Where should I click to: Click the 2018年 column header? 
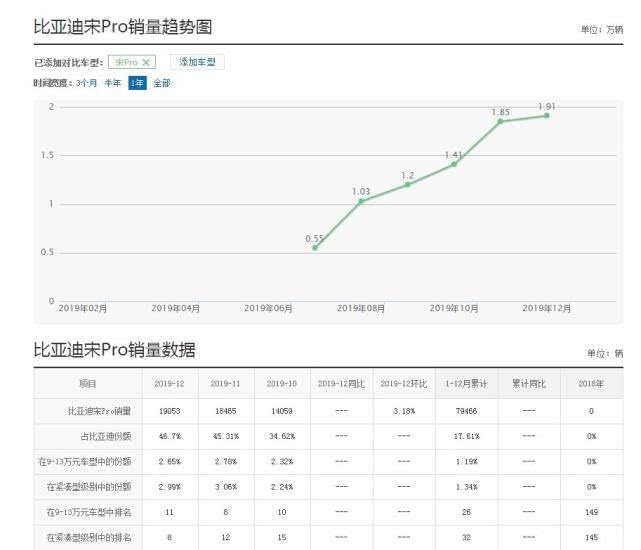click(x=591, y=384)
